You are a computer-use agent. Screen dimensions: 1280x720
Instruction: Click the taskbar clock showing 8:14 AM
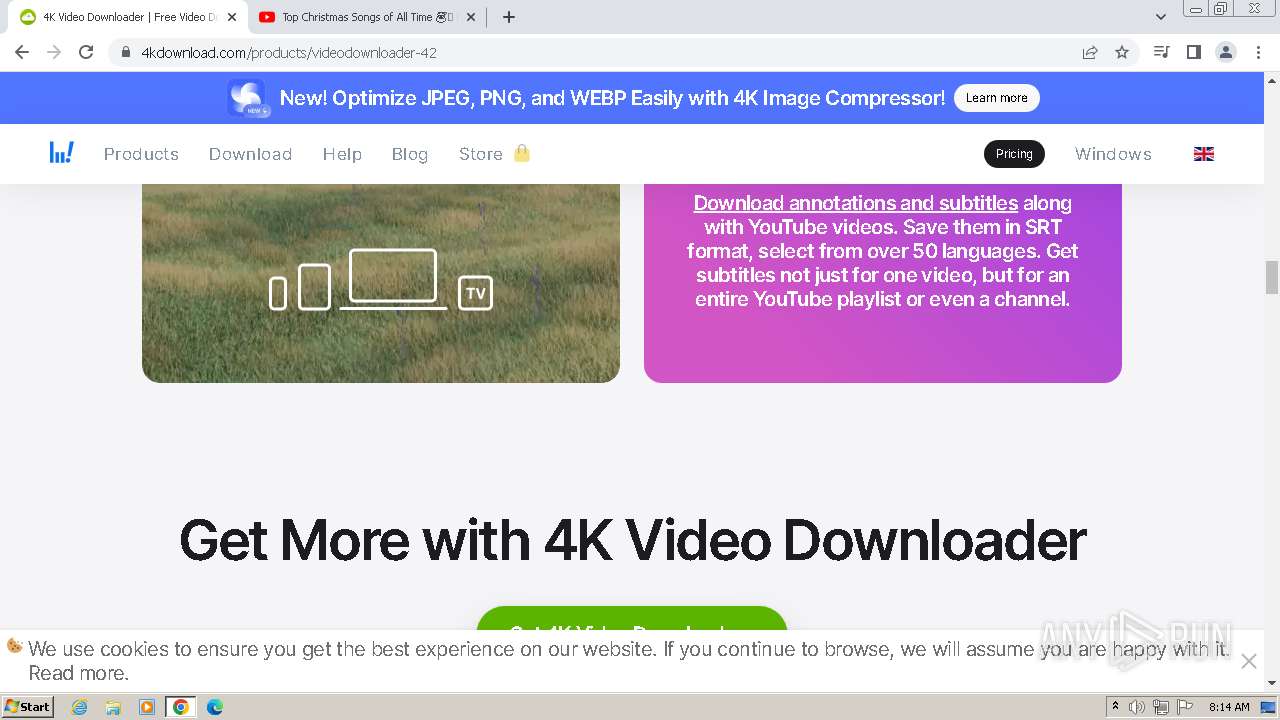coord(1229,707)
